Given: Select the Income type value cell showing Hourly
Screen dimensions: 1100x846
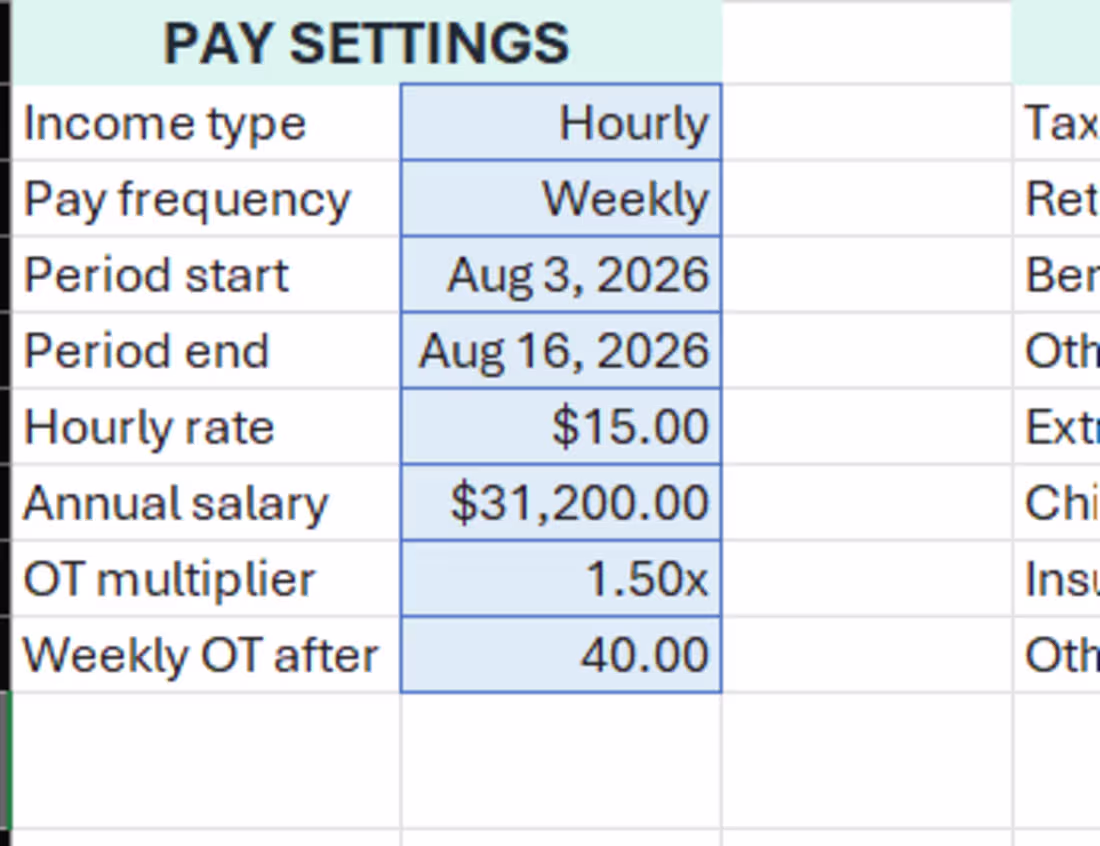Looking at the screenshot, I should point(561,122).
